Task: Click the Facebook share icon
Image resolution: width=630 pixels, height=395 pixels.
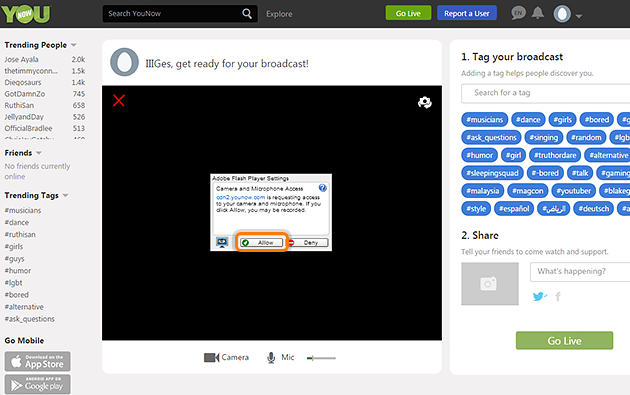Action: [x=558, y=297]
